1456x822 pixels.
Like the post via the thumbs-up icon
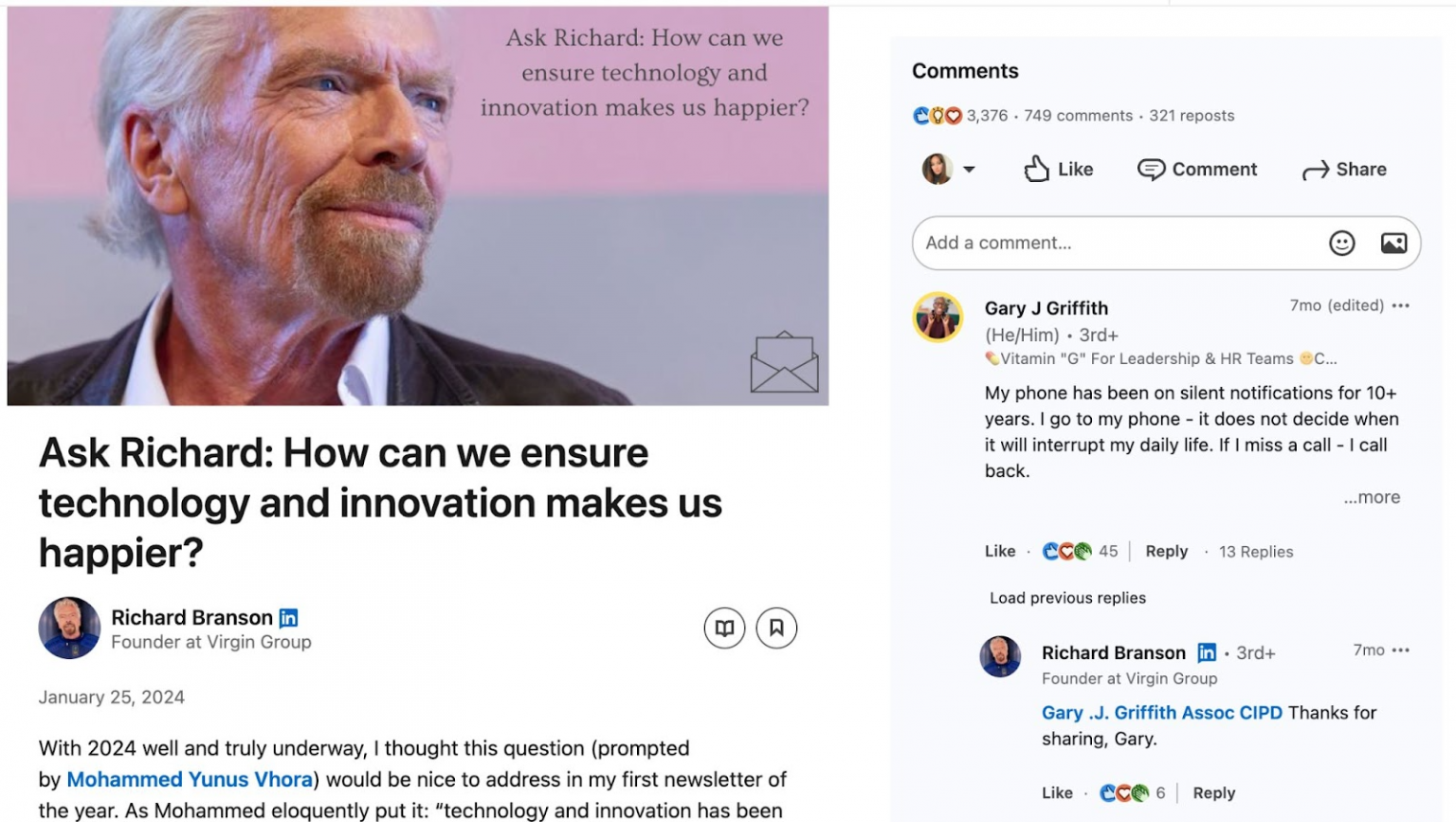click(x=1035, y=169)
